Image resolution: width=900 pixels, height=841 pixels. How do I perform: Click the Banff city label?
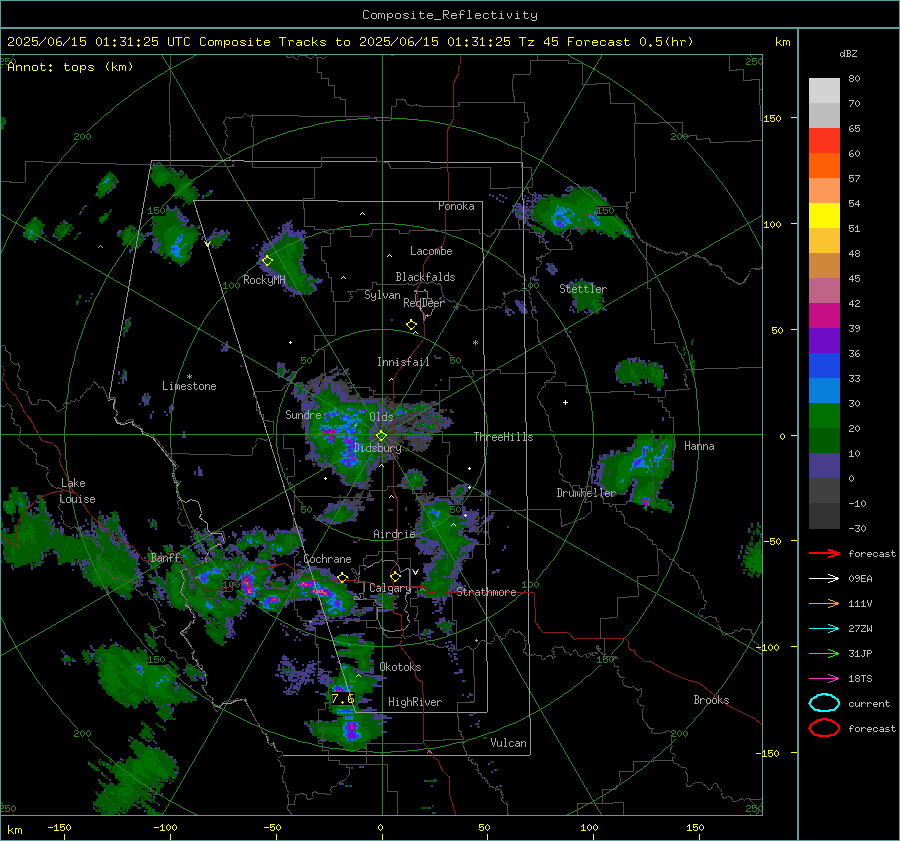click(165, 558)
